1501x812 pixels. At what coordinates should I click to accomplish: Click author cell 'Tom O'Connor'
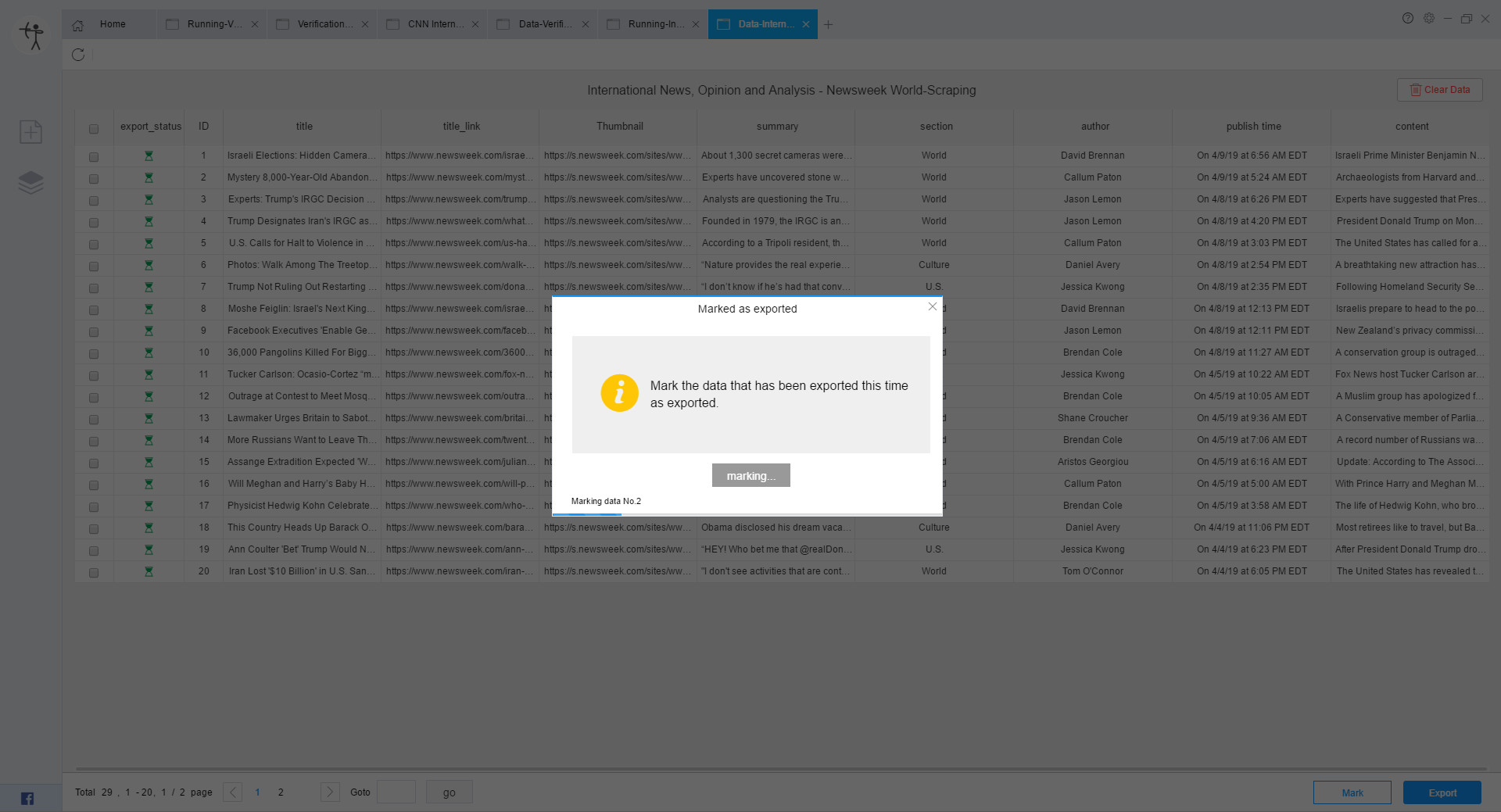click(1092, 571)
